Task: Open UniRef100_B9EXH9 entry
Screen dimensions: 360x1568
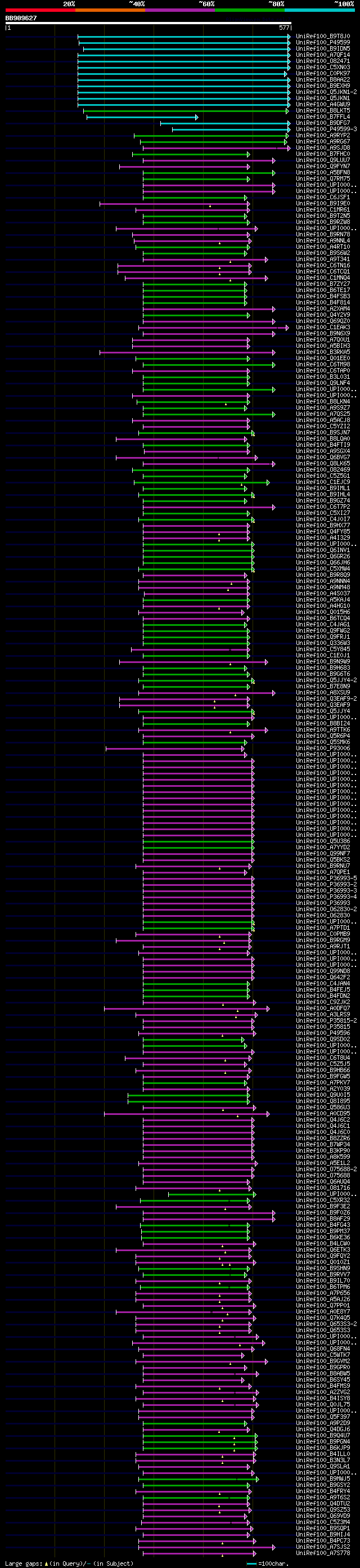Action: [323, 86]
